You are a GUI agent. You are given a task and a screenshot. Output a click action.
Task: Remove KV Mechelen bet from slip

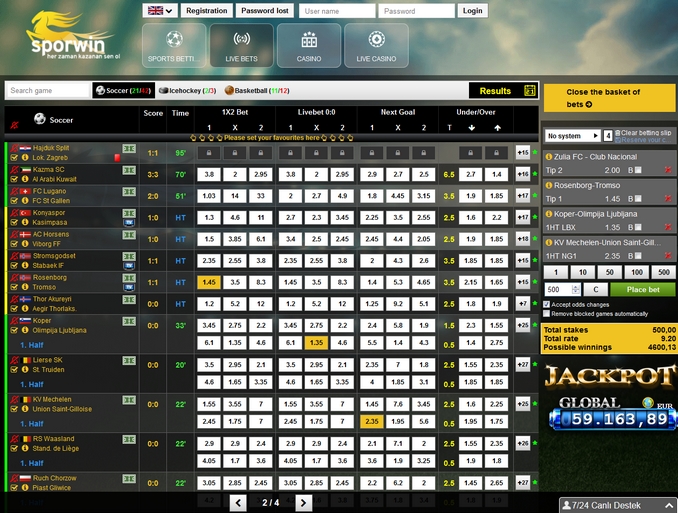(668, 256)
